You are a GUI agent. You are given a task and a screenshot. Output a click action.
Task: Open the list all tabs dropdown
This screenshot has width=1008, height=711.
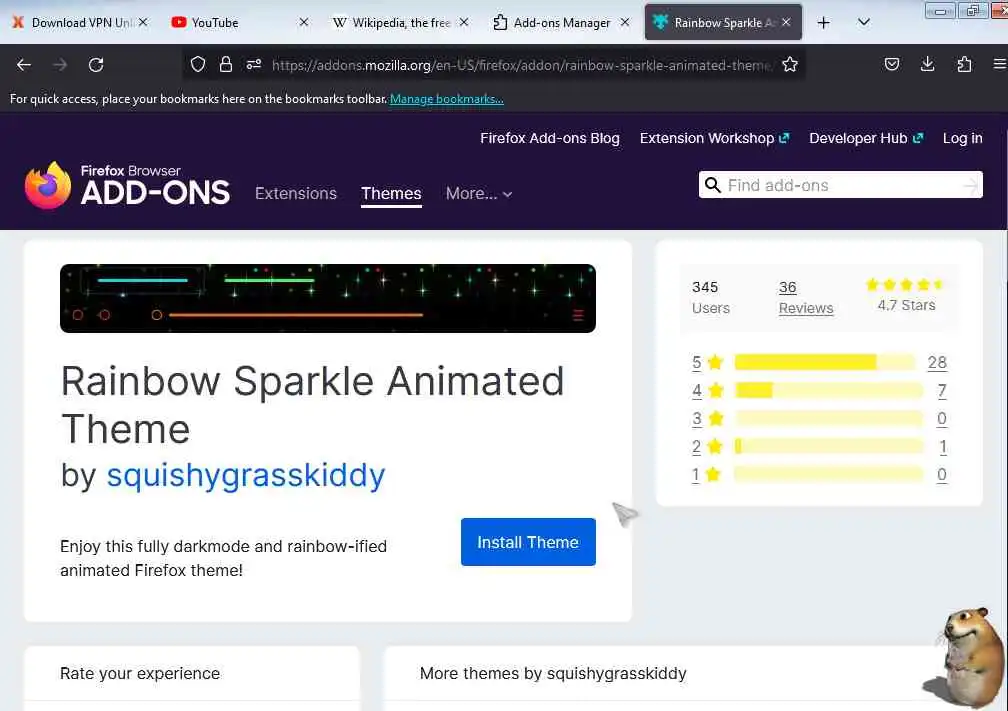click(x=864, y=22)
